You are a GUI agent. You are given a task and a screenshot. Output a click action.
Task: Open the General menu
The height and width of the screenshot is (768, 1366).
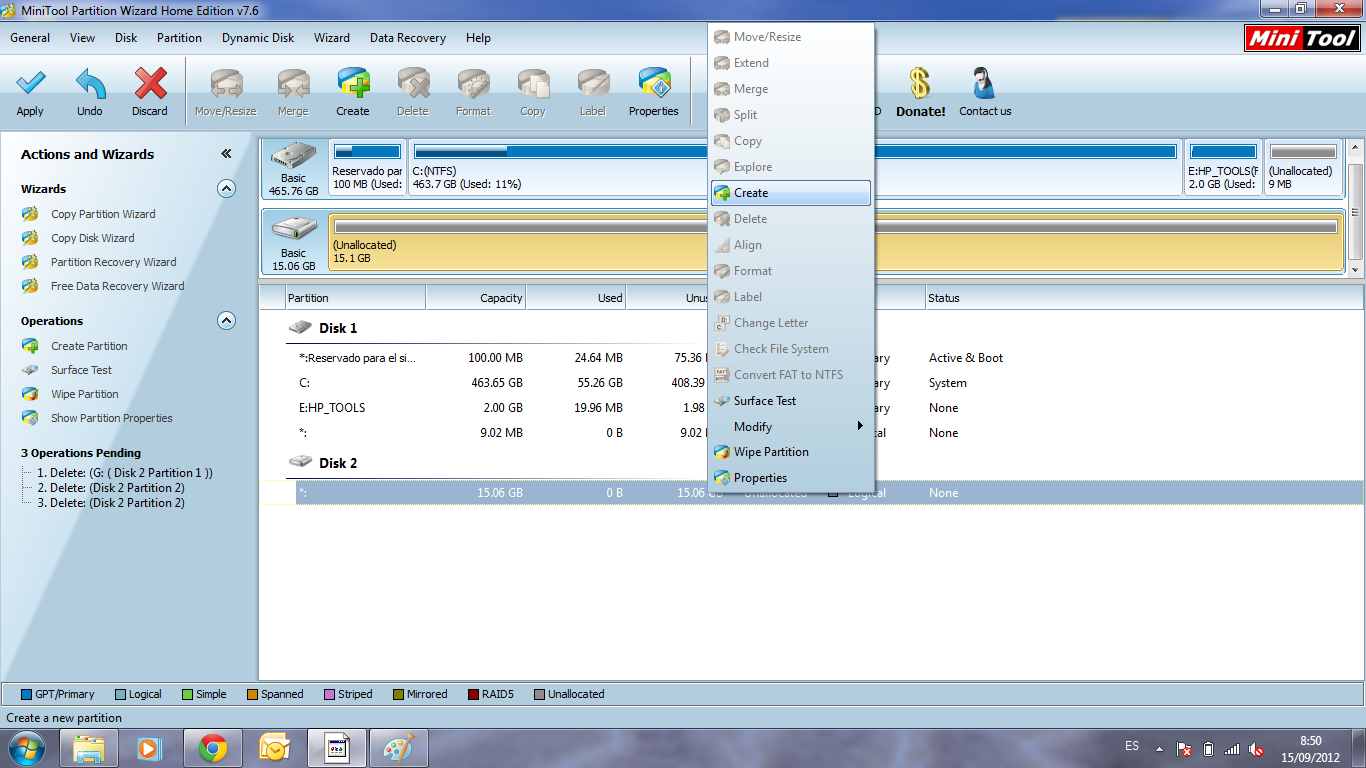[x=30, y=38]
